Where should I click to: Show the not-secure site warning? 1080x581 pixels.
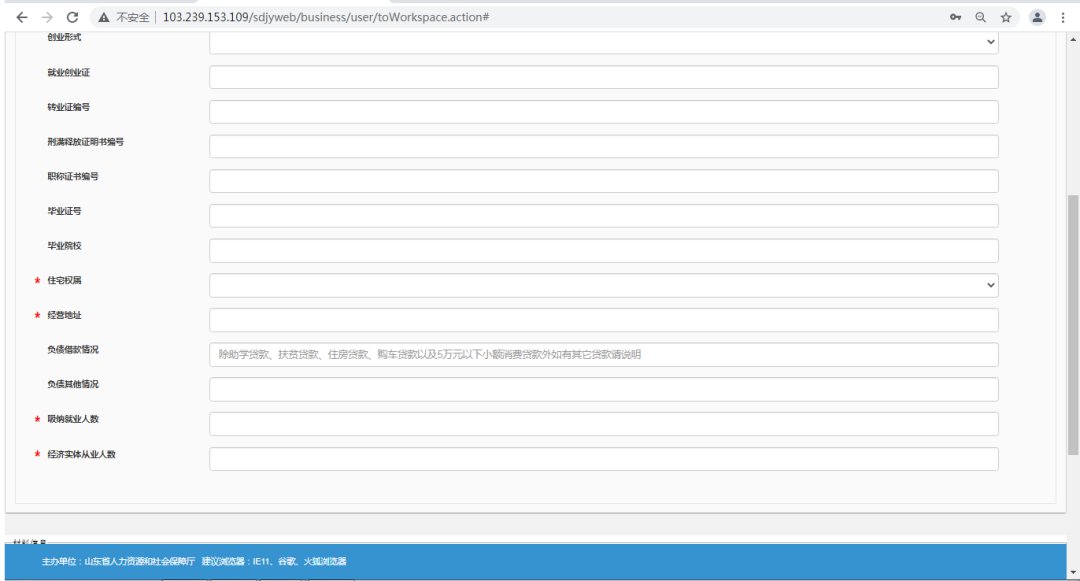(x=125, y=17)
